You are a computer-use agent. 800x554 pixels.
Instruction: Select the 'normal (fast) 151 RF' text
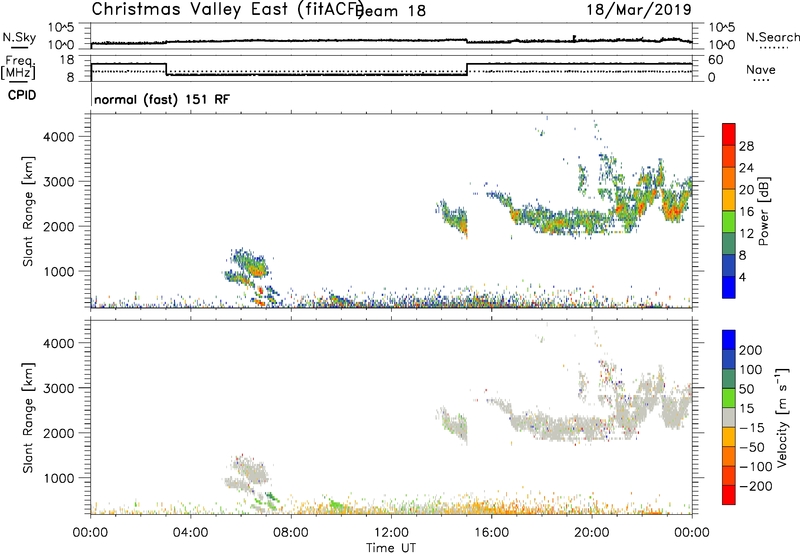click(162, 99)
